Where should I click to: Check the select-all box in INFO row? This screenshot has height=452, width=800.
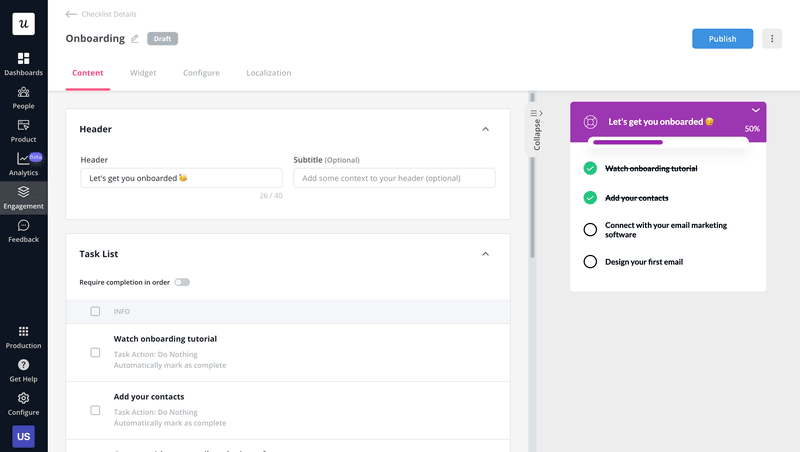pos(95,311)
